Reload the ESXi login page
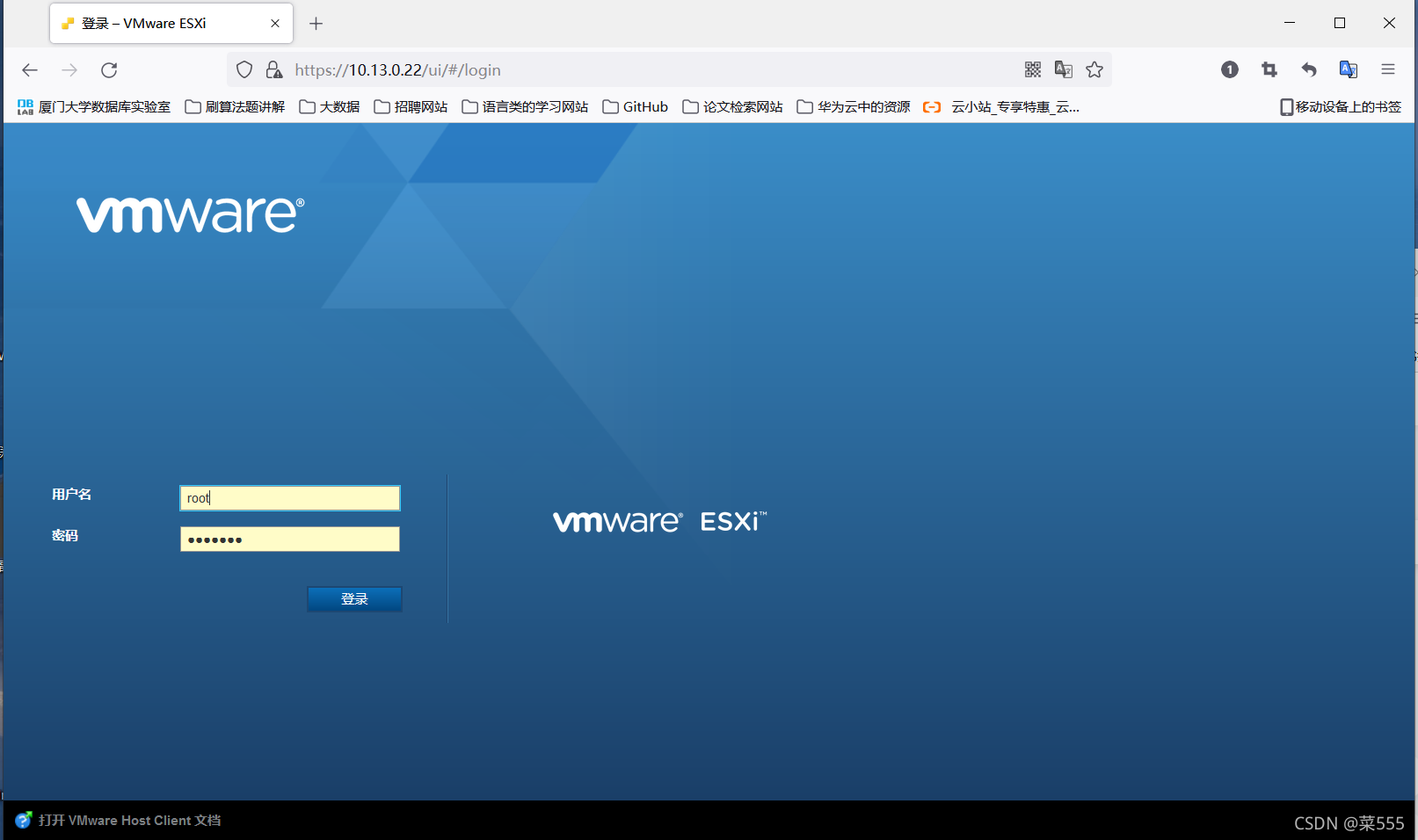This screenshot has height=840, width=1418. click(x=109, y=70)
